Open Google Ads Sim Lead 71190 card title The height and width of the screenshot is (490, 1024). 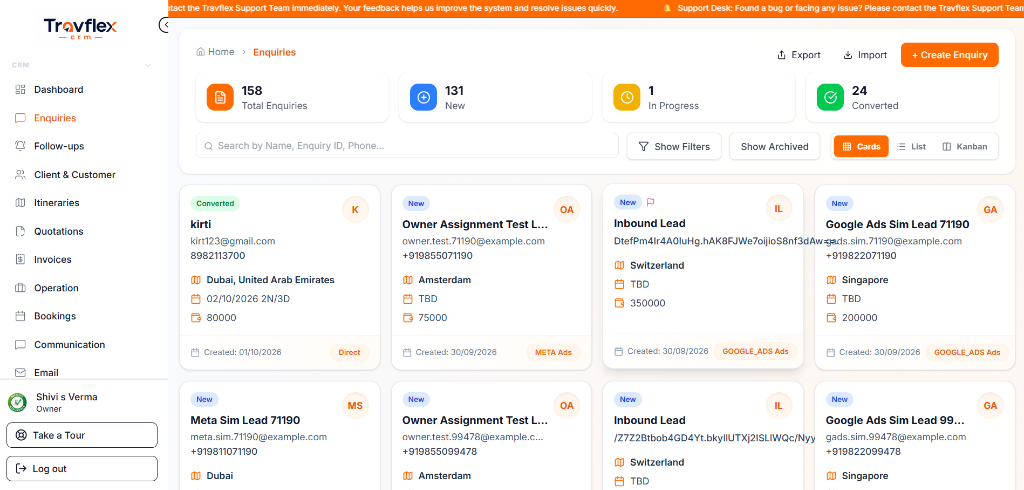click(897, 224)
